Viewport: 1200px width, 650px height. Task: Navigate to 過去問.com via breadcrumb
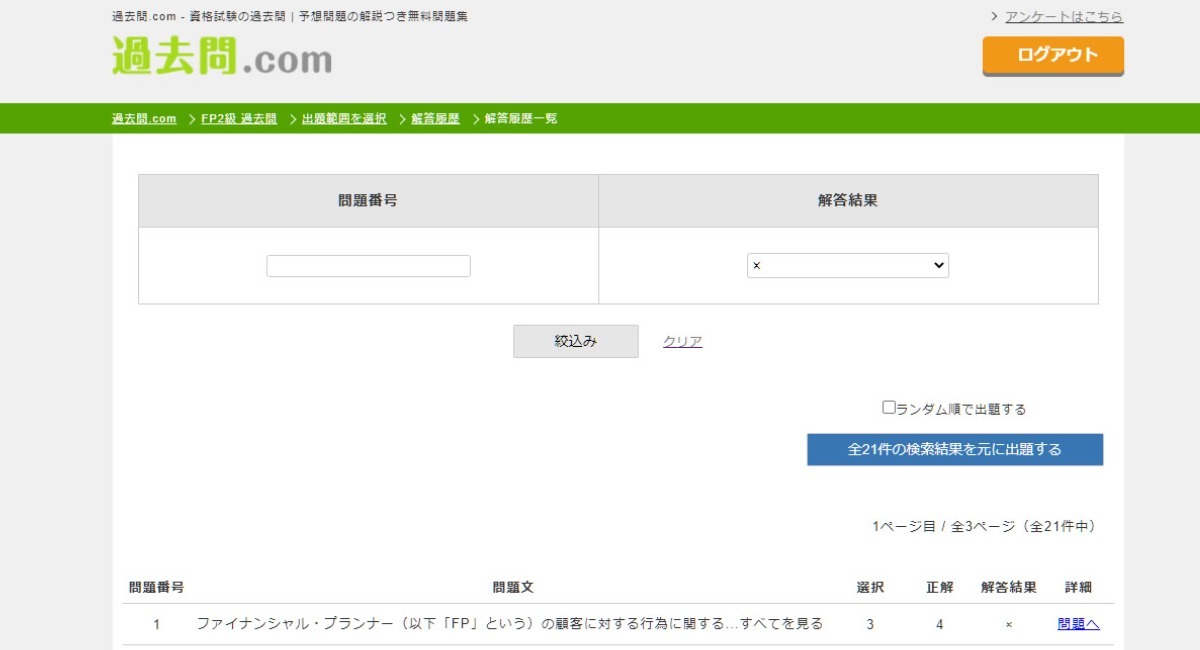pos(143,118)
